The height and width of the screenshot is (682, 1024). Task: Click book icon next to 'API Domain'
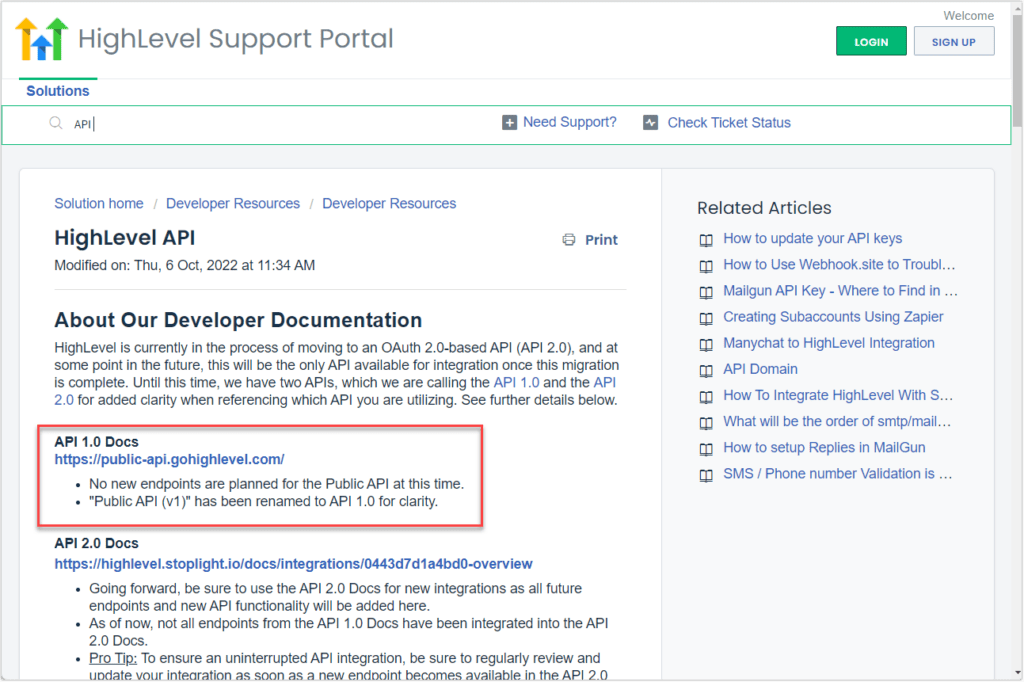(706, 370)
